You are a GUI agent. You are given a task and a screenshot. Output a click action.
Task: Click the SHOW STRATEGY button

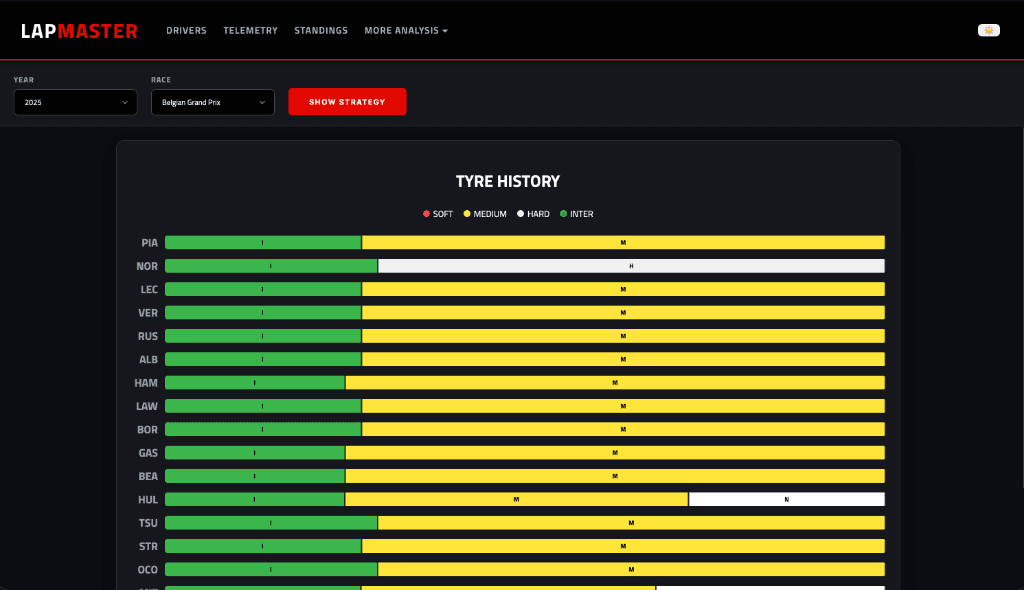(347, 101)
